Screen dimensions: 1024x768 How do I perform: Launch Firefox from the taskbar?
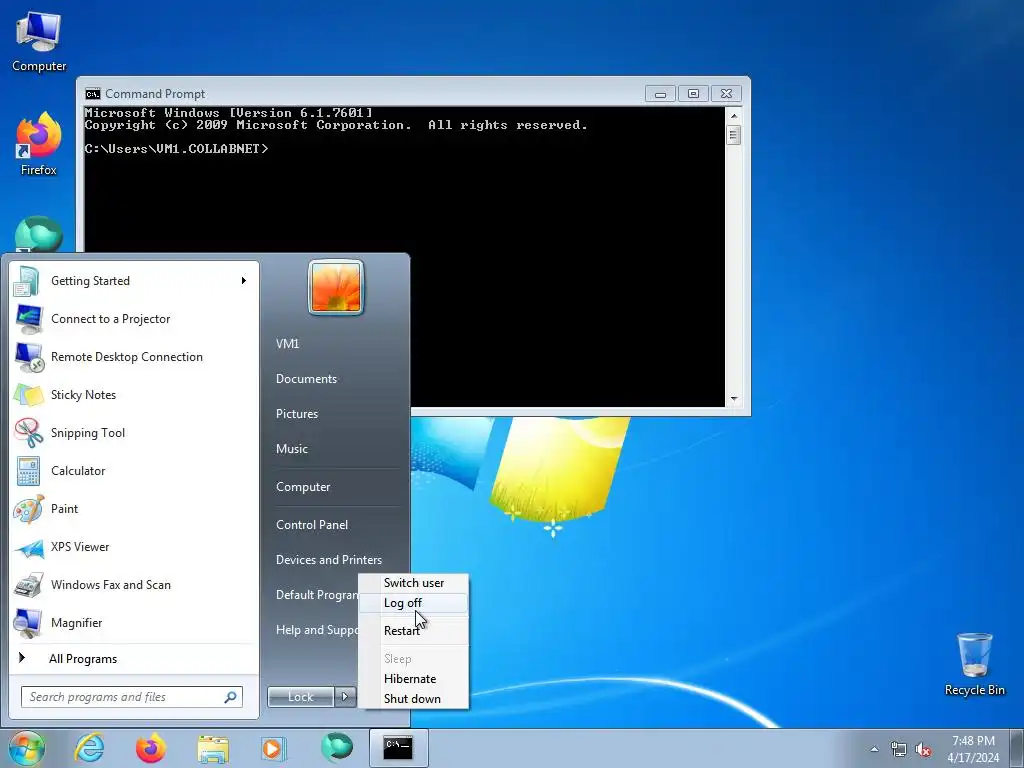pyautogui.click(x=151, y=748)
